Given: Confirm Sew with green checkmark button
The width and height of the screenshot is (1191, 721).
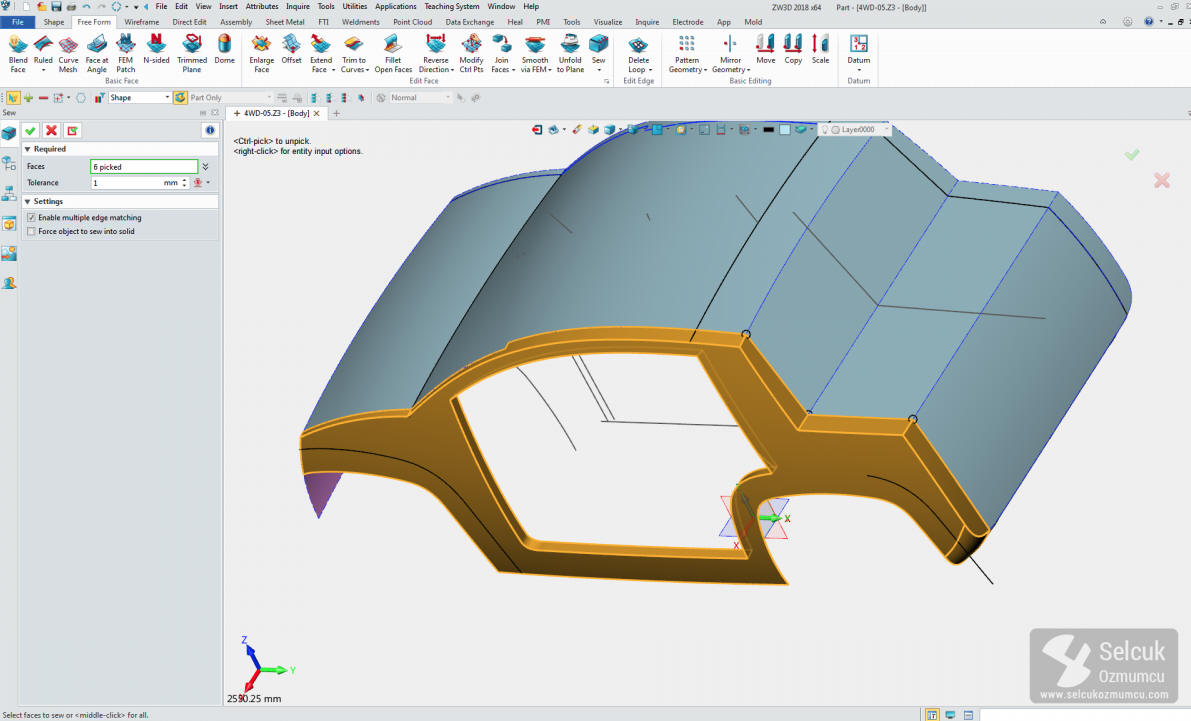Looking at the screenshot, I should click(x=31, y=131).
